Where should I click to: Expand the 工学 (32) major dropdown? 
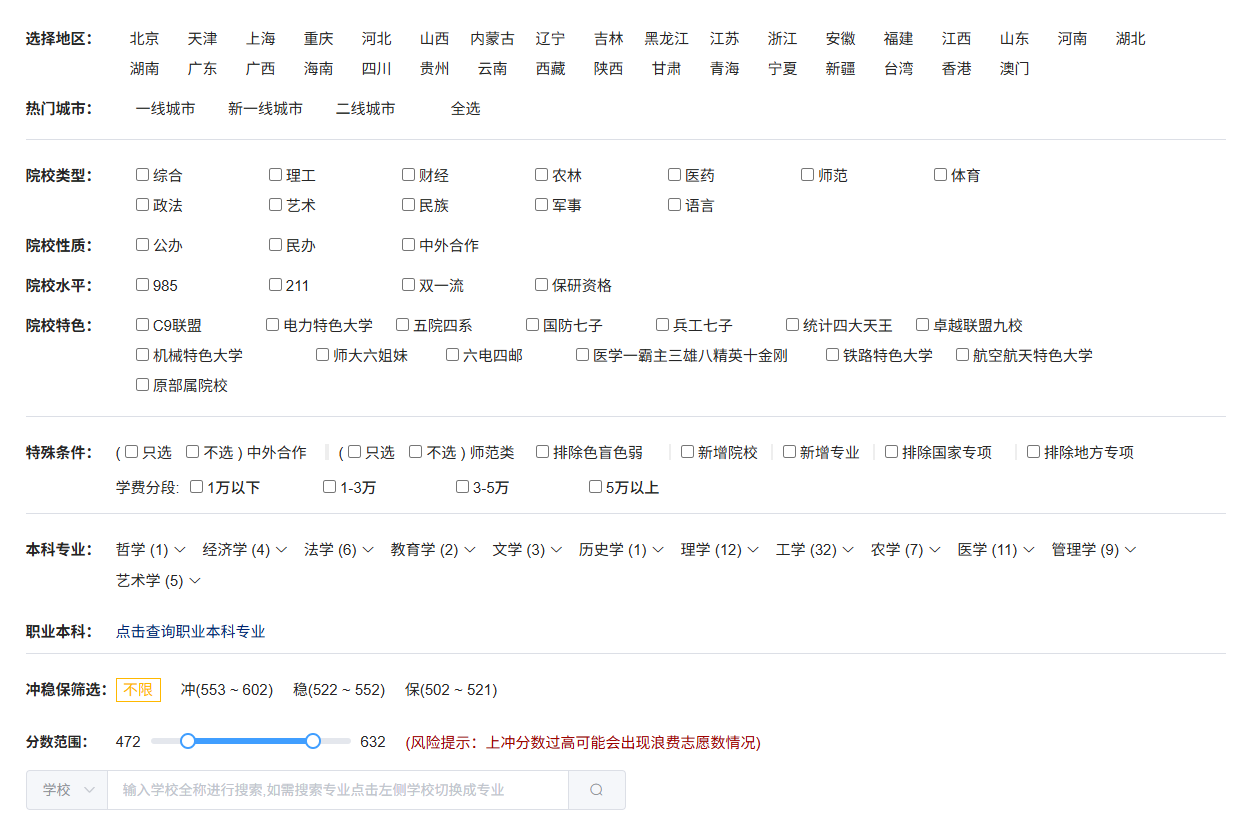814,549
